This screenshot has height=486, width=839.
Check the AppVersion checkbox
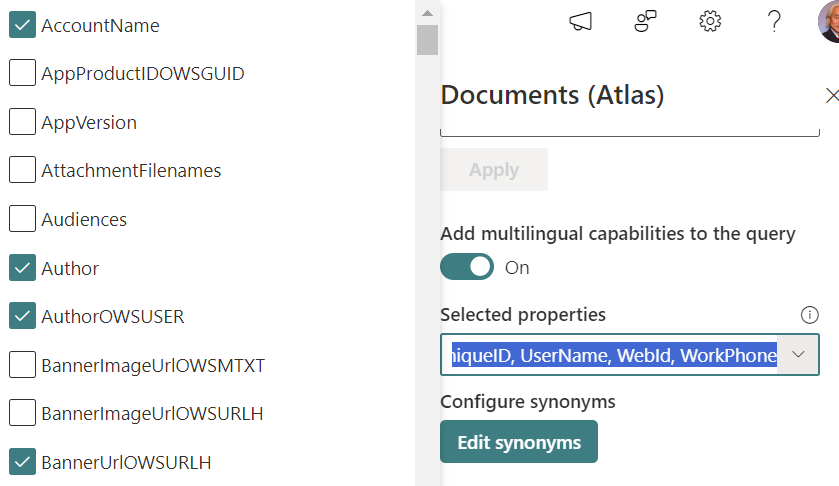pyautogui.click(x=23, y=122)
